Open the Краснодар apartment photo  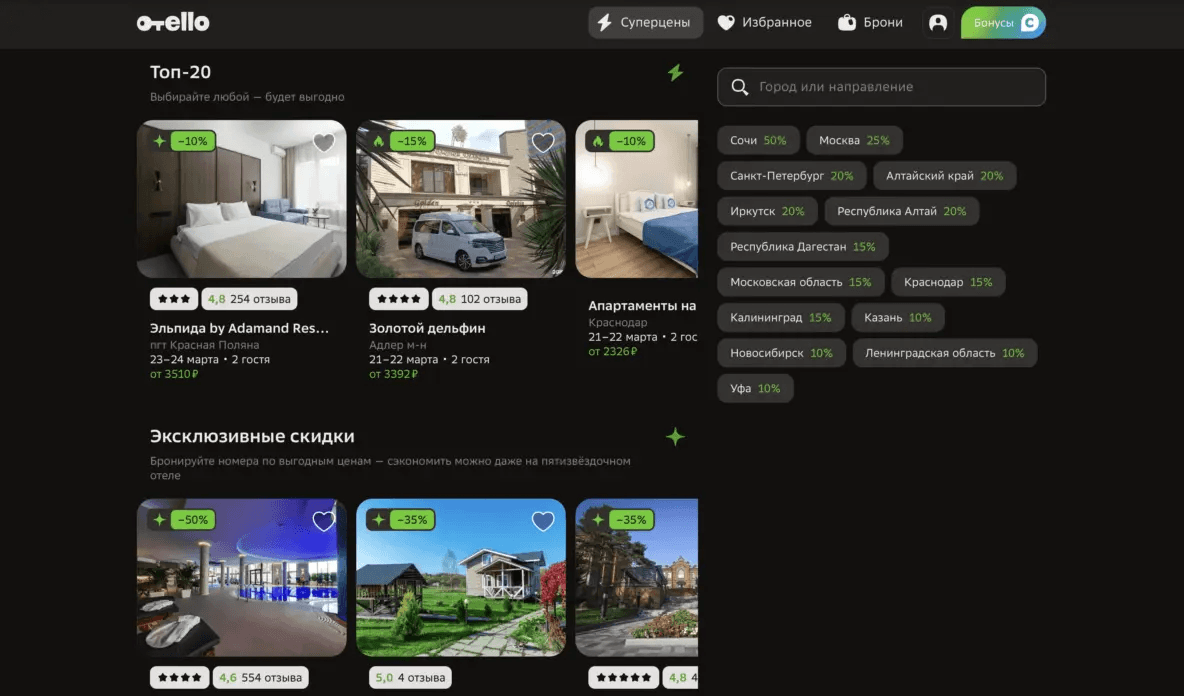pos(637,199)
